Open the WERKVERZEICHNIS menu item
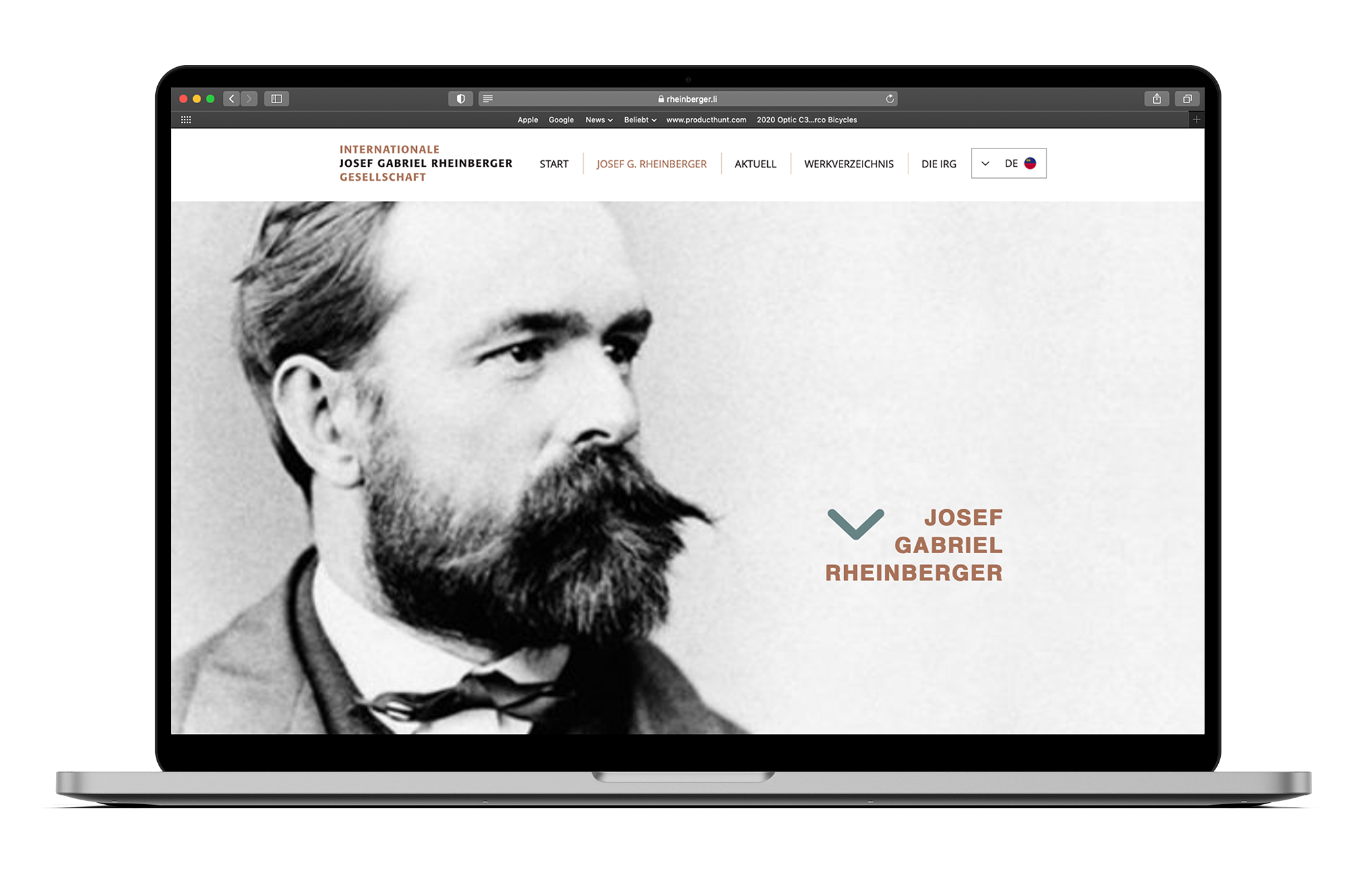This screenshot has width=1372, height=889. (848, 164)
